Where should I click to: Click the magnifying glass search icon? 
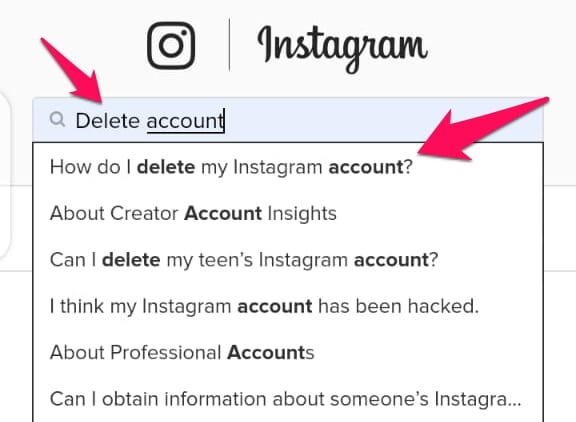pos(58,119)
